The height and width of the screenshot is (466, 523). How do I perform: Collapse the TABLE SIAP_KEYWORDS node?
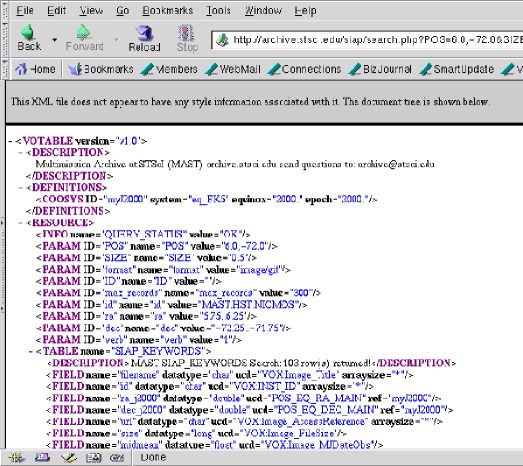(x=31, y=351)
